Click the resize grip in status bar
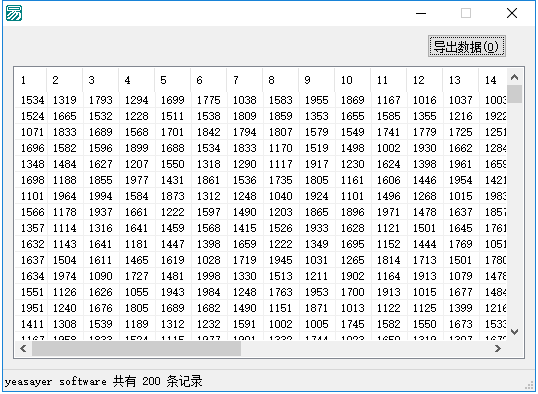This screenshot has height=394, width=538. click(530, 386)
